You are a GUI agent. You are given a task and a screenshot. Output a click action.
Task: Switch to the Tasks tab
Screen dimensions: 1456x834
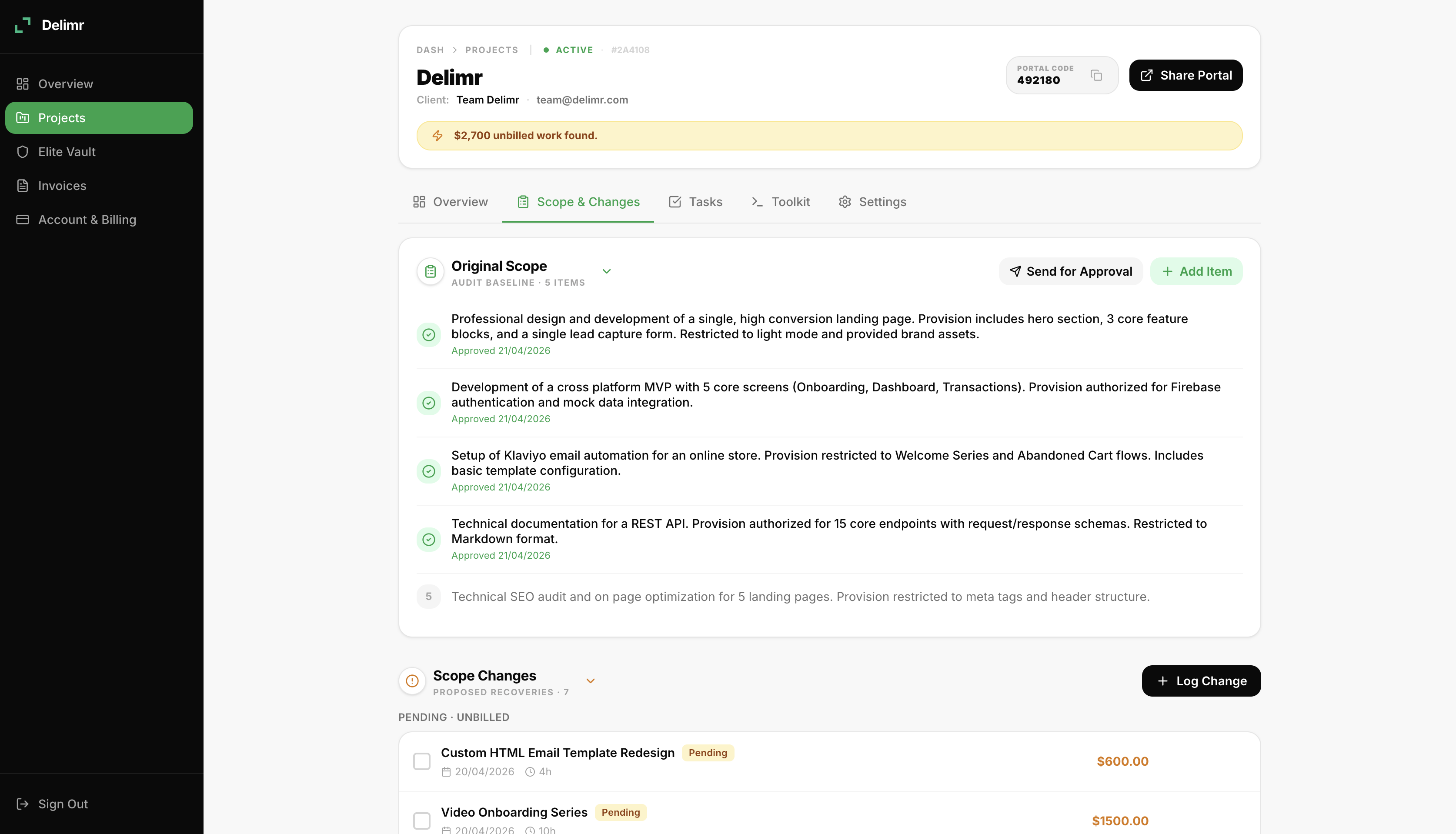(x=695, y=202)
